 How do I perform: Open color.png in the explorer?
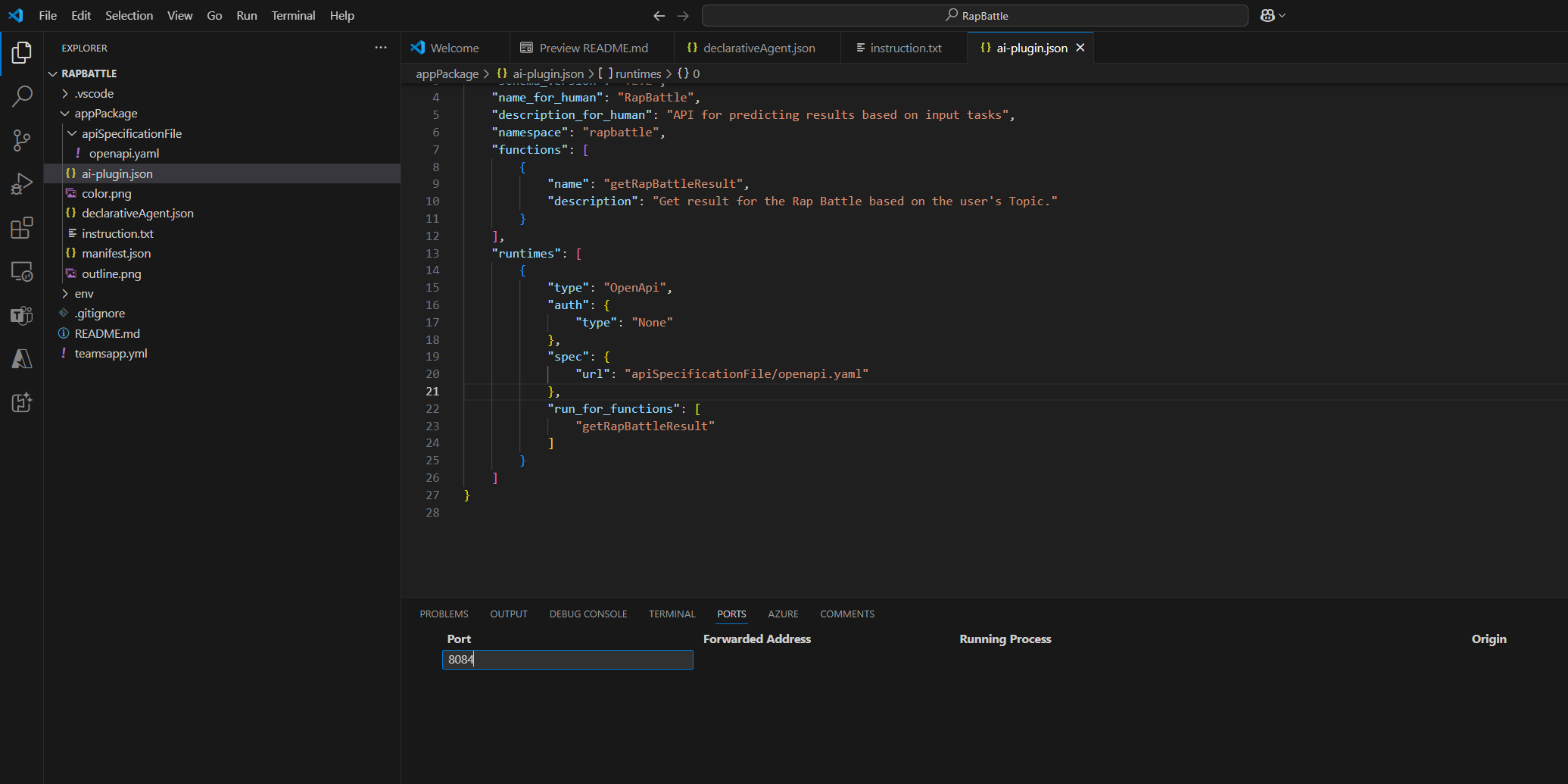[107, 193]
